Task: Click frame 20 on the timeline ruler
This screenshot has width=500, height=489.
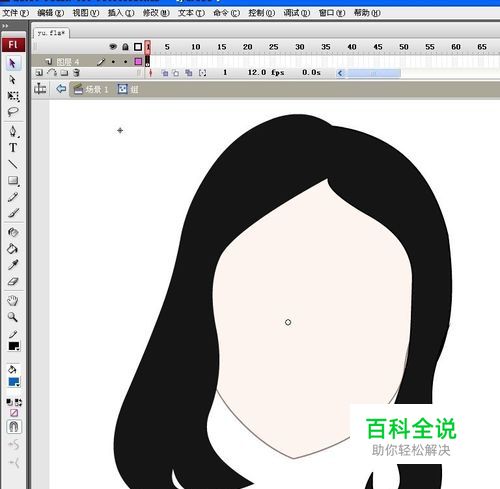Action: [248, 47]
